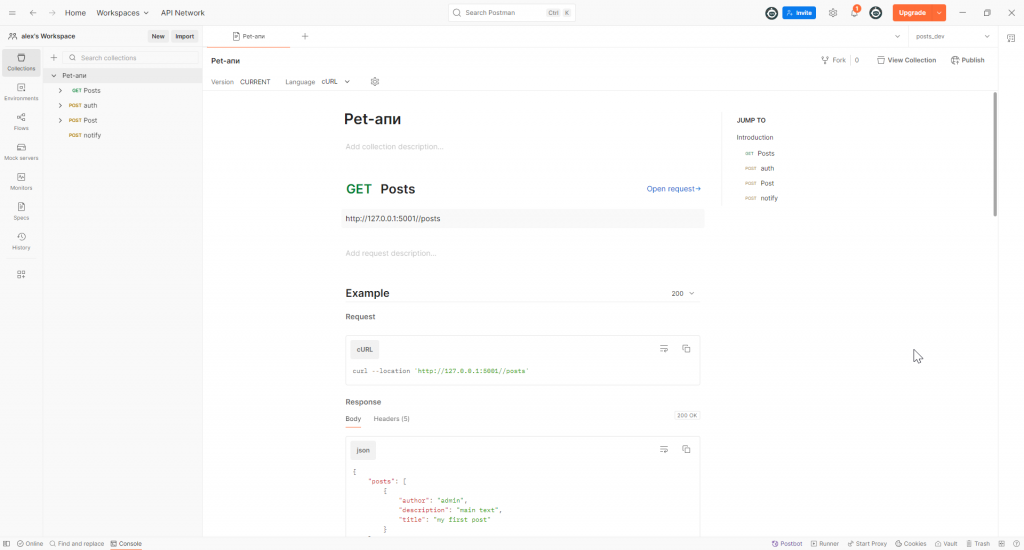Viewport: 1024px width, 550px height.
Task: Open the 200 example status dropdown
Action: (x=683, y=294)
